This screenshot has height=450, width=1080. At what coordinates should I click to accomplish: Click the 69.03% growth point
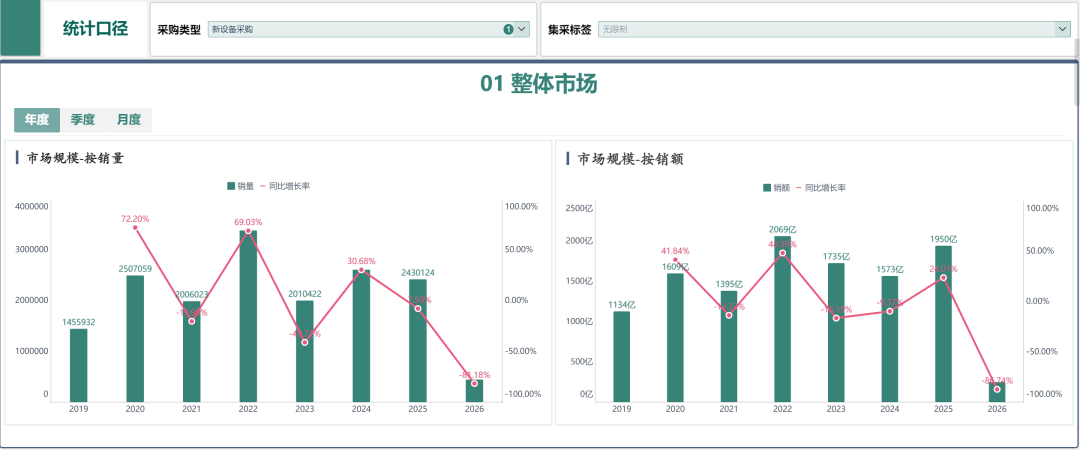tap(248, 231)
